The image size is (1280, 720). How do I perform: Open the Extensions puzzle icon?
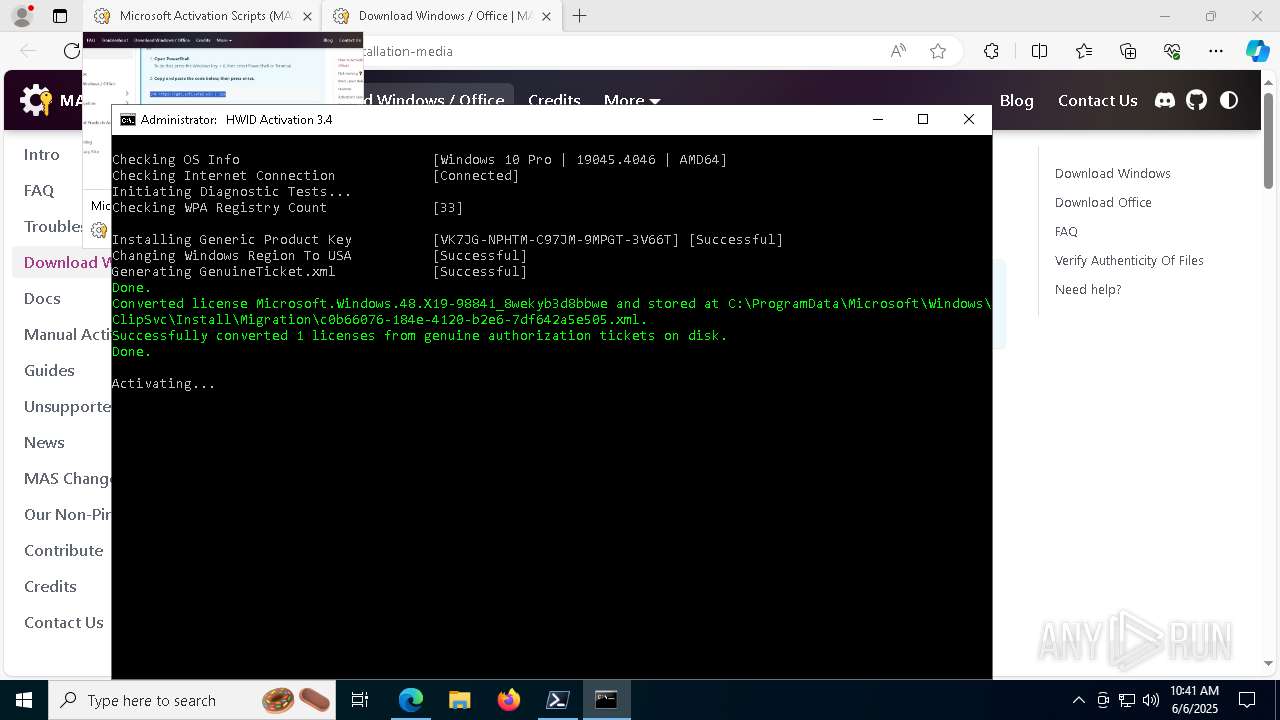(991, 51)
